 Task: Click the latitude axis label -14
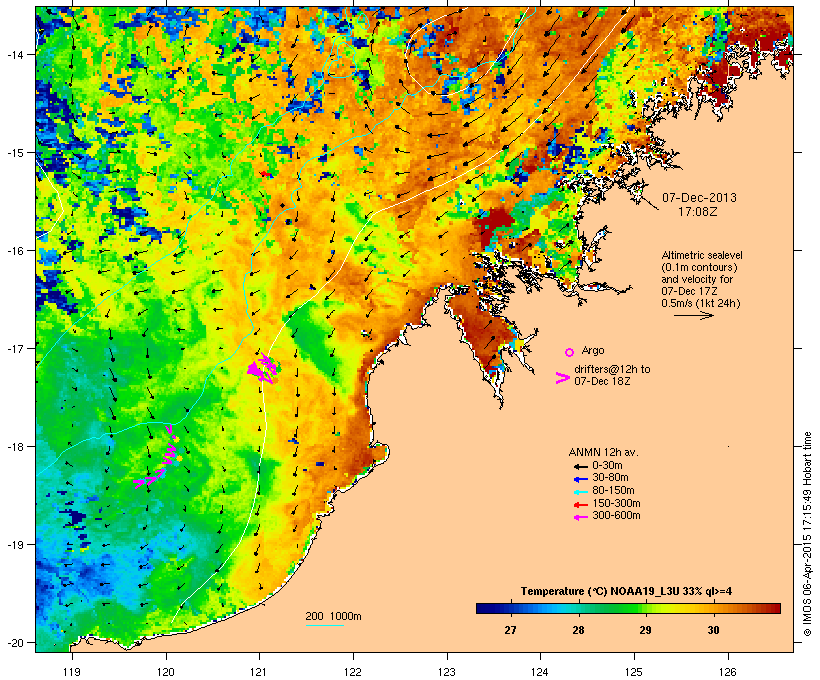coord(15,54)
